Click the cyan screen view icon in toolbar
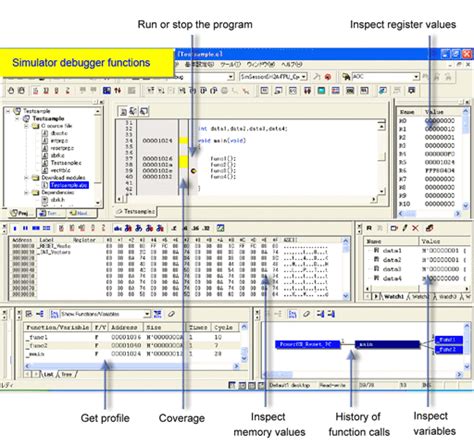The image size is (474, 446). click(x=321, y=90)
